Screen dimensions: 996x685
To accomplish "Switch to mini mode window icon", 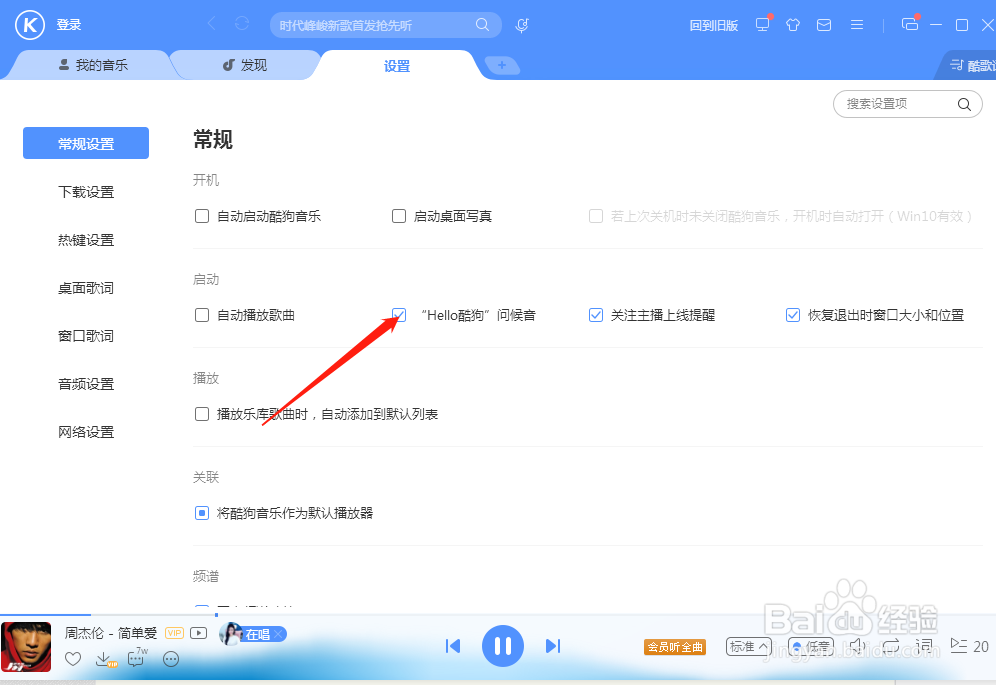I will pyautogui.click(x=910, y=24).
